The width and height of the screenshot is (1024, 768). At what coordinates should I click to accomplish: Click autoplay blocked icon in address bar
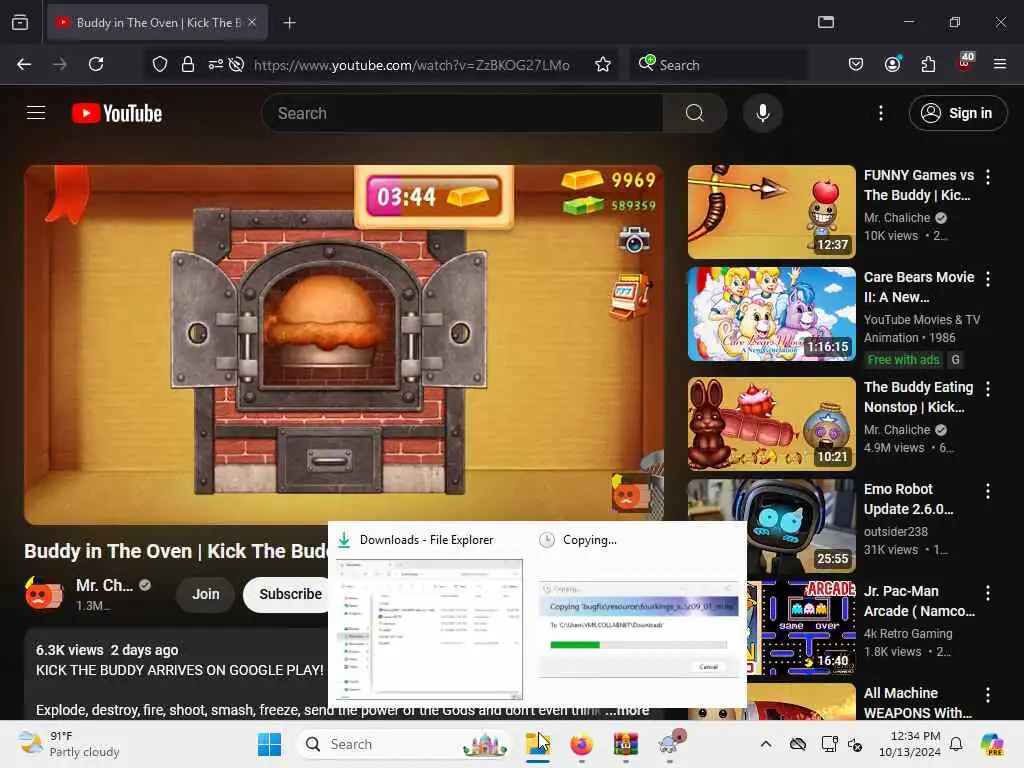[x=237, y=64]
